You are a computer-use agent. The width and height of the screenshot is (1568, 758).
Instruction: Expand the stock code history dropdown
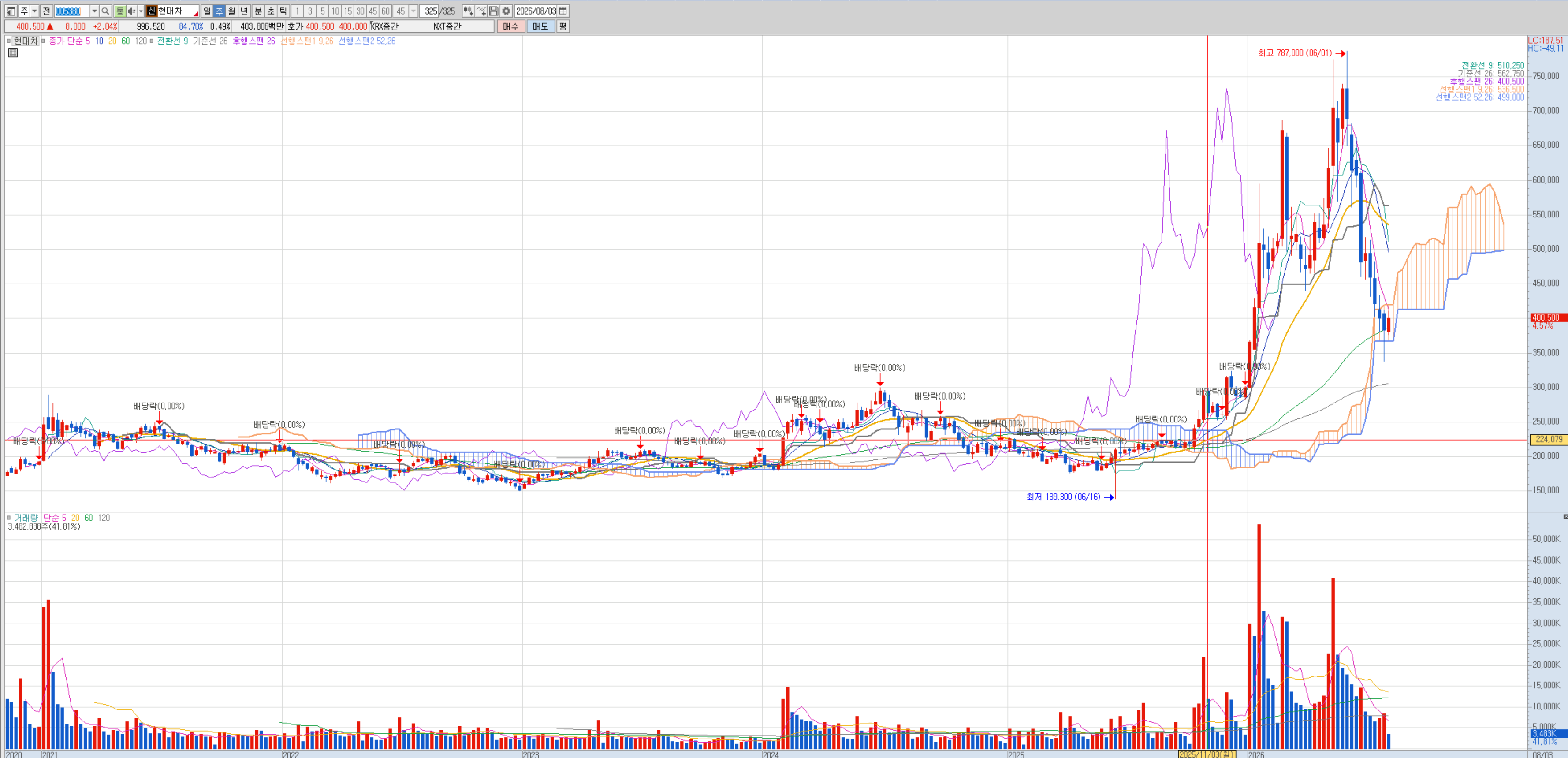[x=94, y=11]
